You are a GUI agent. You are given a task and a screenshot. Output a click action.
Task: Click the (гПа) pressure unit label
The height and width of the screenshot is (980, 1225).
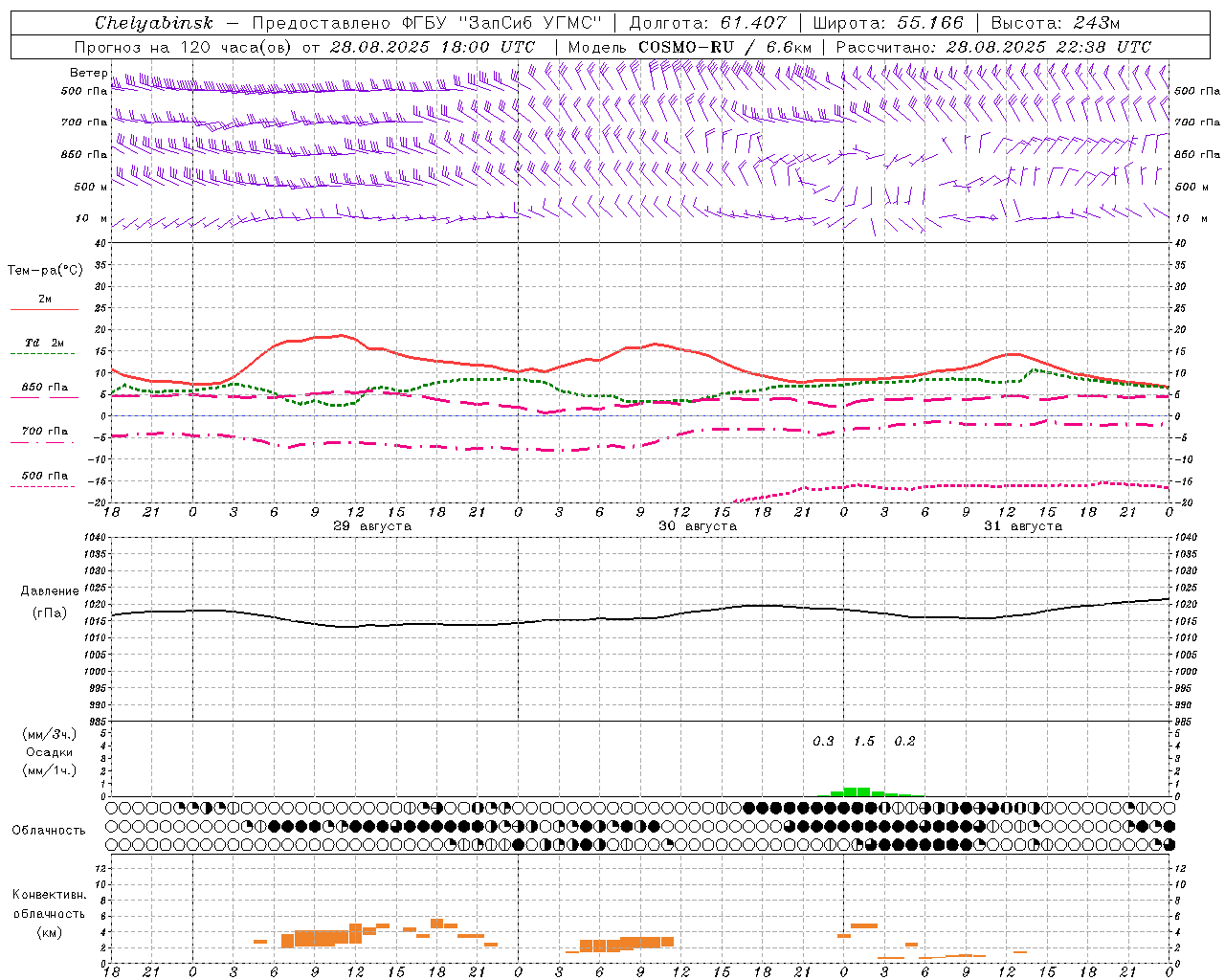(50, 613)
